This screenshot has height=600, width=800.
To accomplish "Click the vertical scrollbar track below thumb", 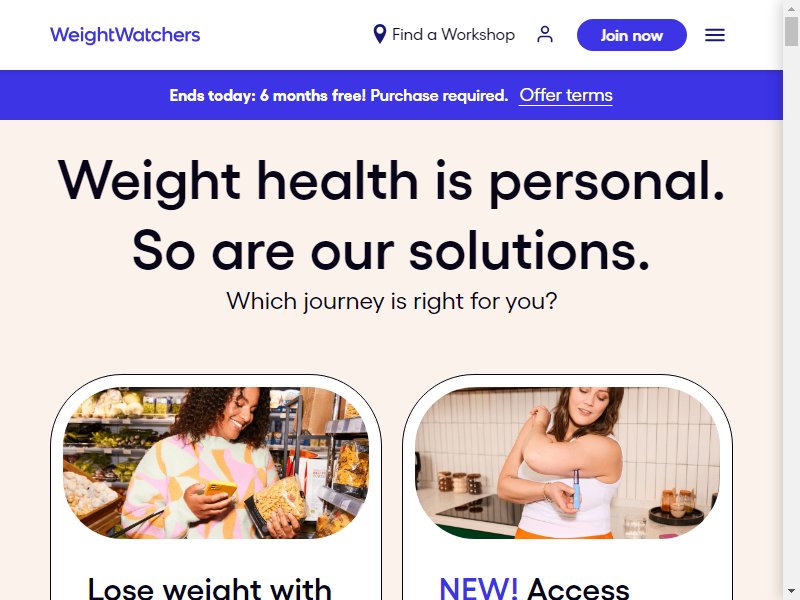I will click(x=791, y=316).
